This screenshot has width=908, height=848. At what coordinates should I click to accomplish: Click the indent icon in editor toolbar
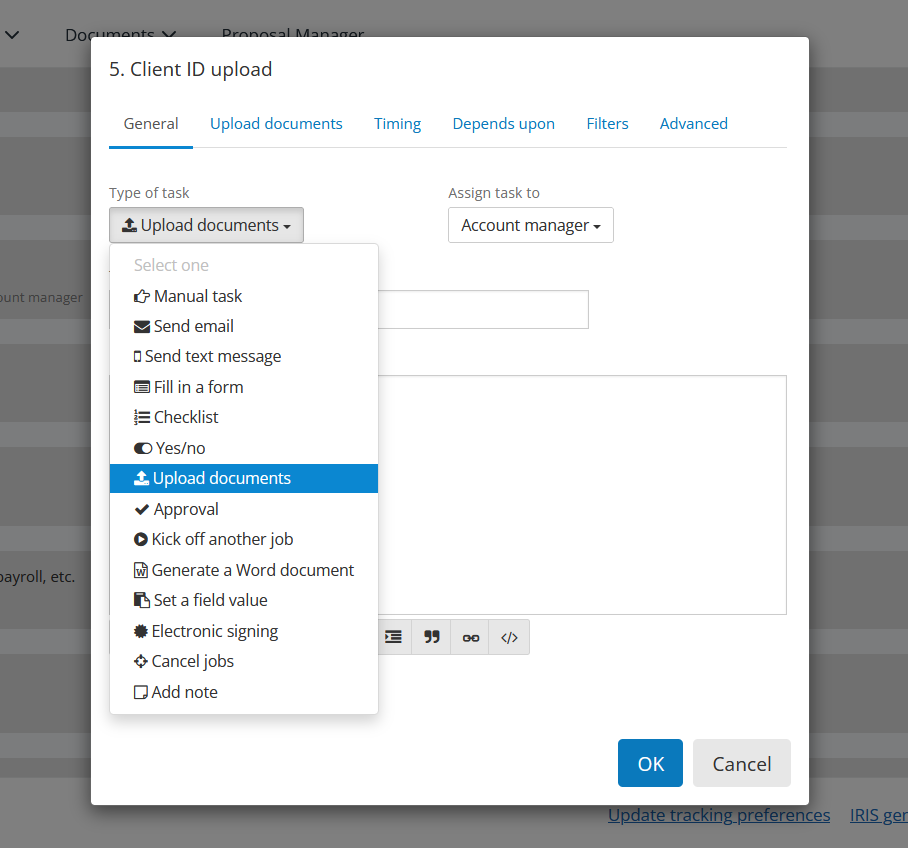click(394, 637)
